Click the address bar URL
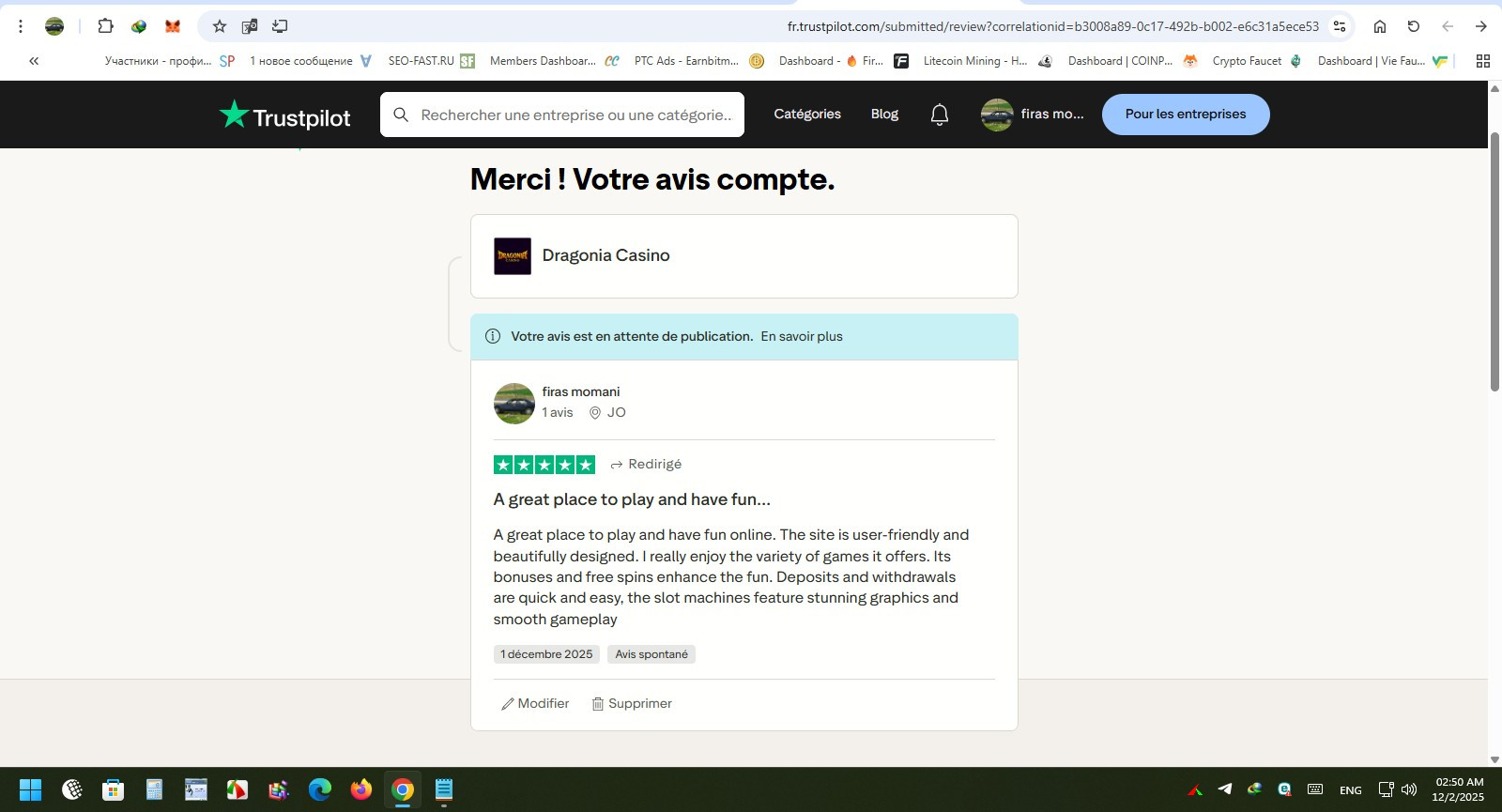The height and width of the screenshot is (812, 1502). click(x=1052, y=26)
